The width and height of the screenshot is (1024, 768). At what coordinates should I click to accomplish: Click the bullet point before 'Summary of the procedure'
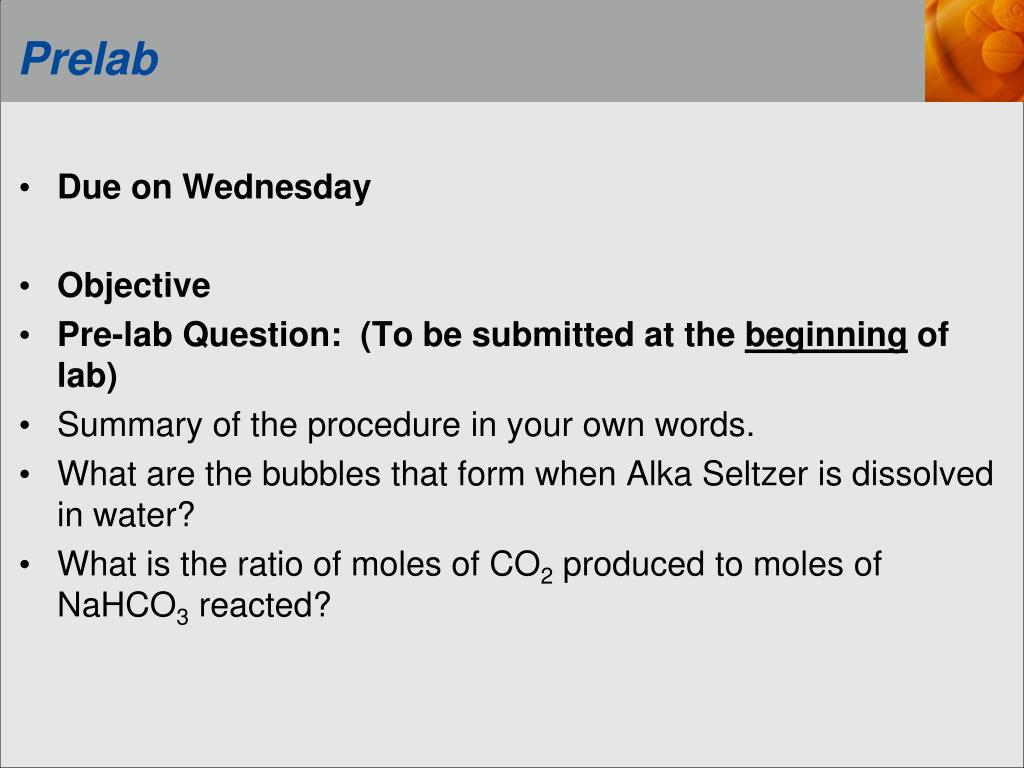[x=25, y=426]
